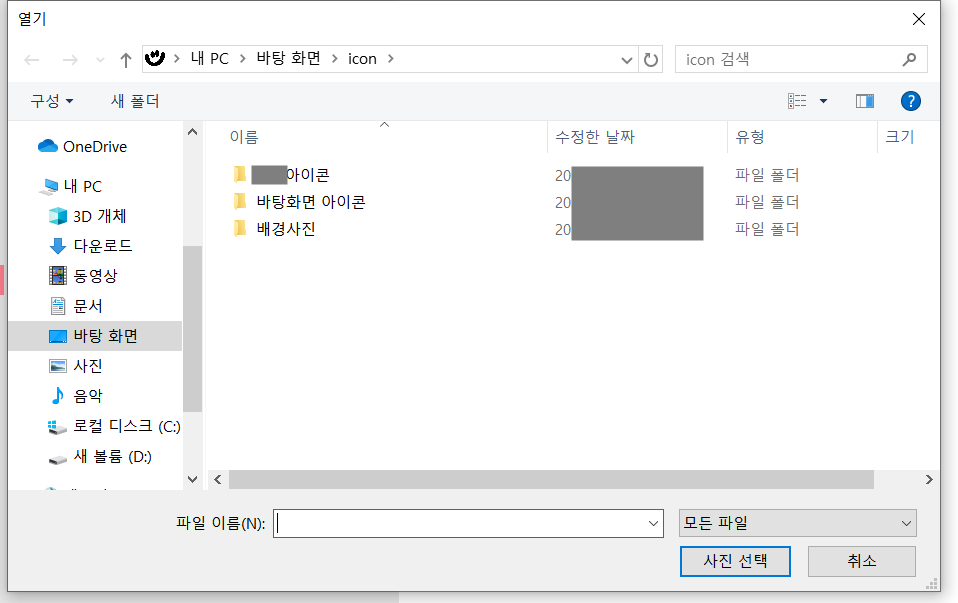Change view layout icon
This screenshot has height=603, width=958.
click(797, 101)
